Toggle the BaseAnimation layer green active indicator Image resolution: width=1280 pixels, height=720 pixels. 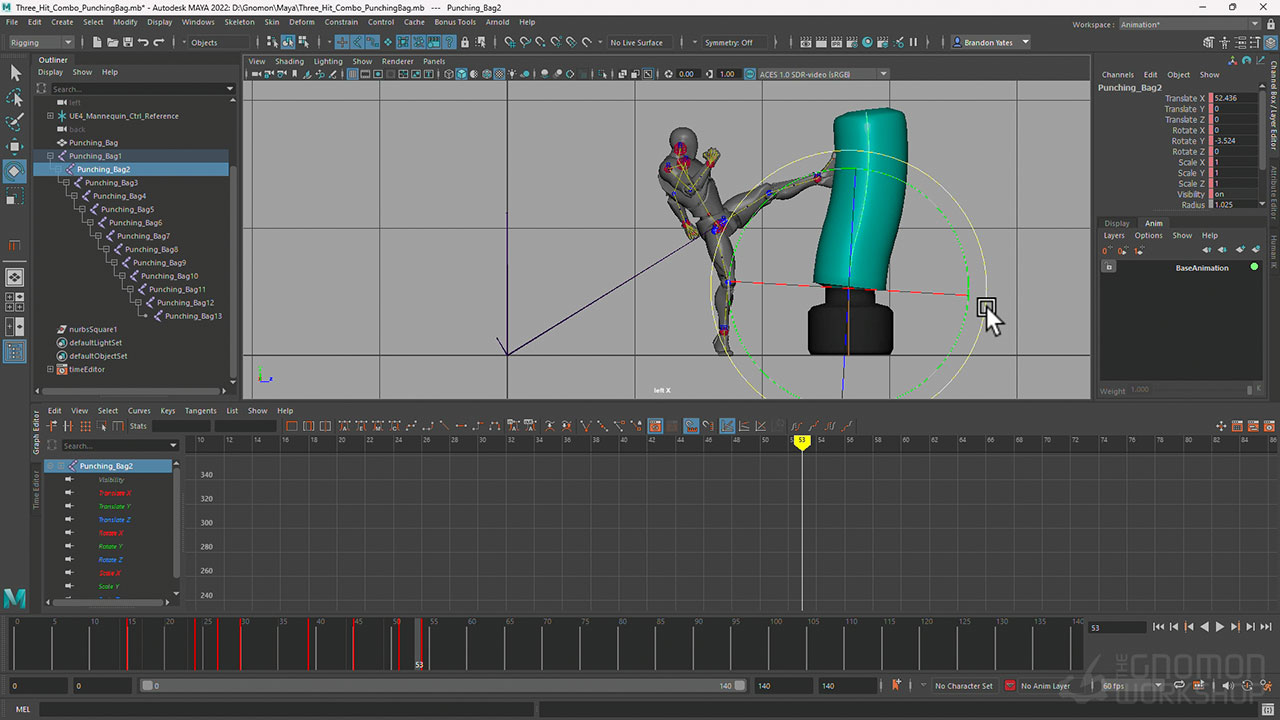click(1254, 267)
